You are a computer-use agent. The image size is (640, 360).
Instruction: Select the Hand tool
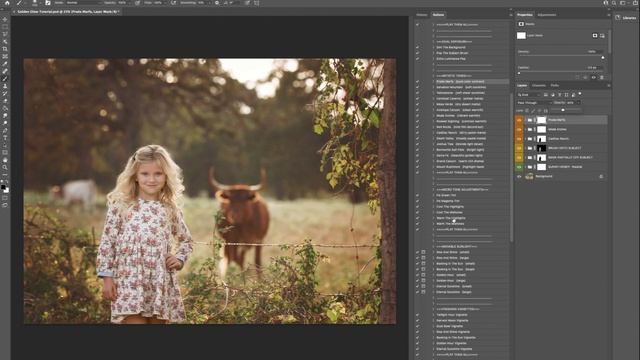point(5,160)
